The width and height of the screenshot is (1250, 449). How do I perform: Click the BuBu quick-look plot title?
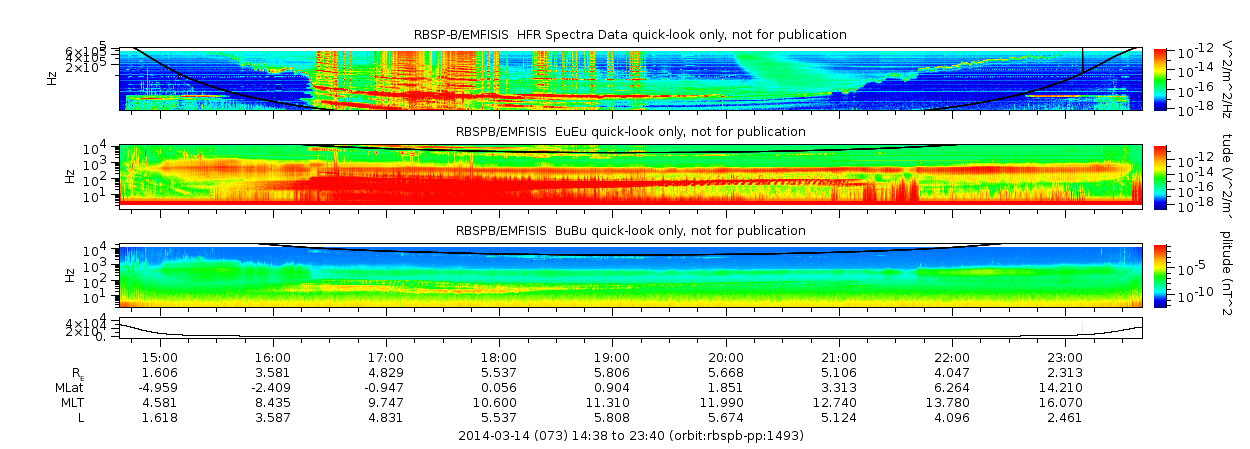click(x=630, y=231)
